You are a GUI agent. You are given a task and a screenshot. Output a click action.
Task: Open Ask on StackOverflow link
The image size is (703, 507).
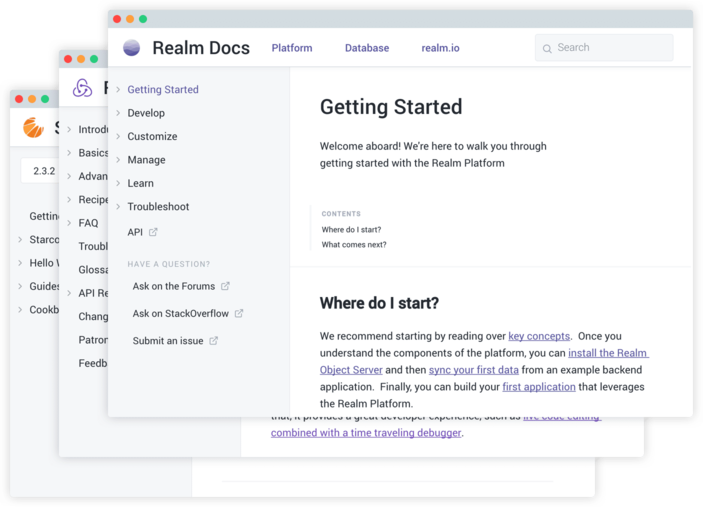click(x=180, y=313)
